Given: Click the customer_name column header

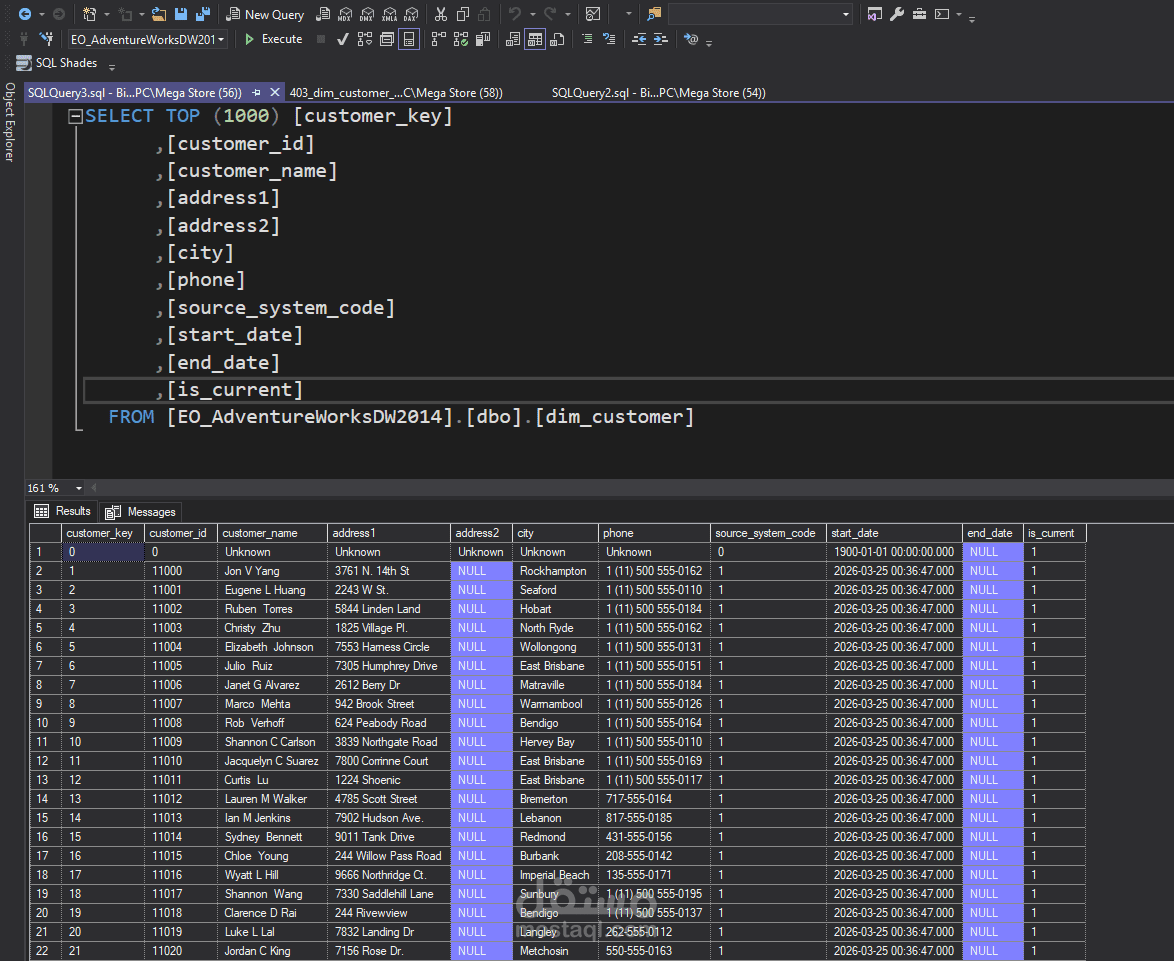Looking at the screenshot, I should click(260, 533).
